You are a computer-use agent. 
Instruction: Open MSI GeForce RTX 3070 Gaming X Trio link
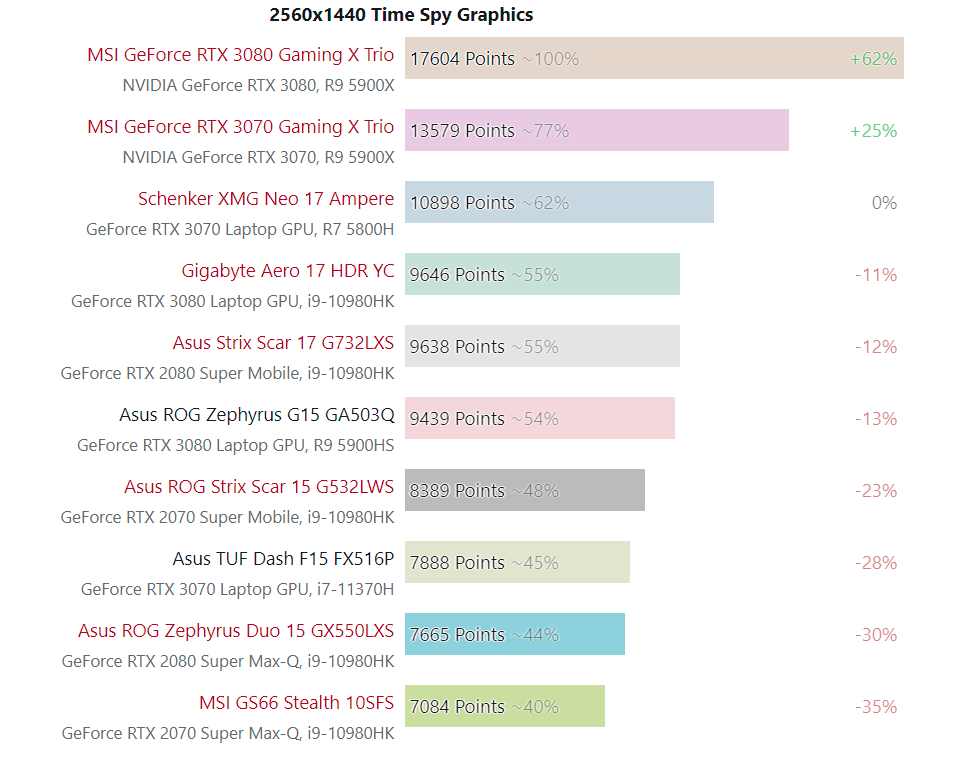240,127
